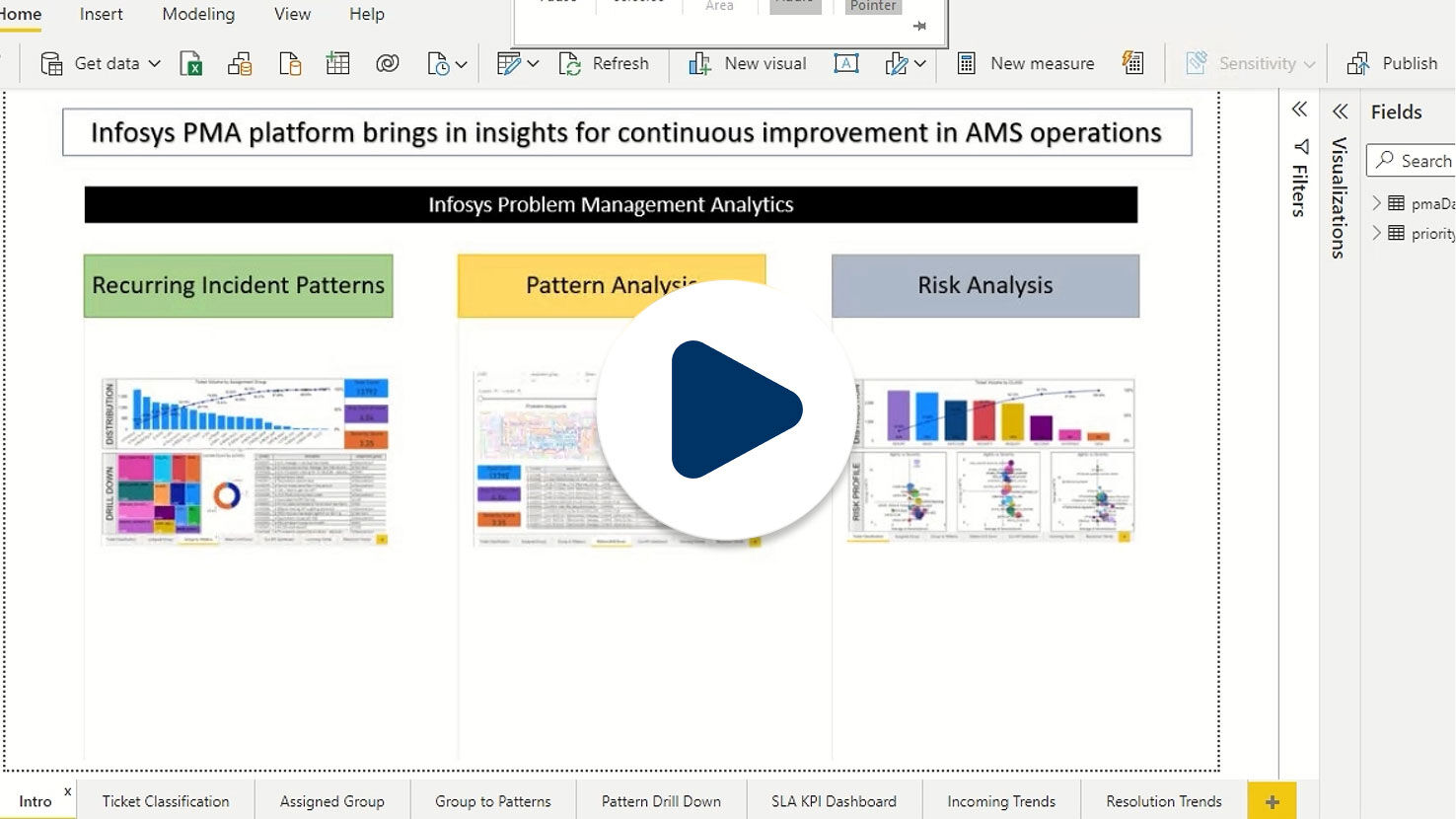Viewport: 1456px width, 819px height.
Task: Switch to Assigned Group page tab
Action: point(331,801)
